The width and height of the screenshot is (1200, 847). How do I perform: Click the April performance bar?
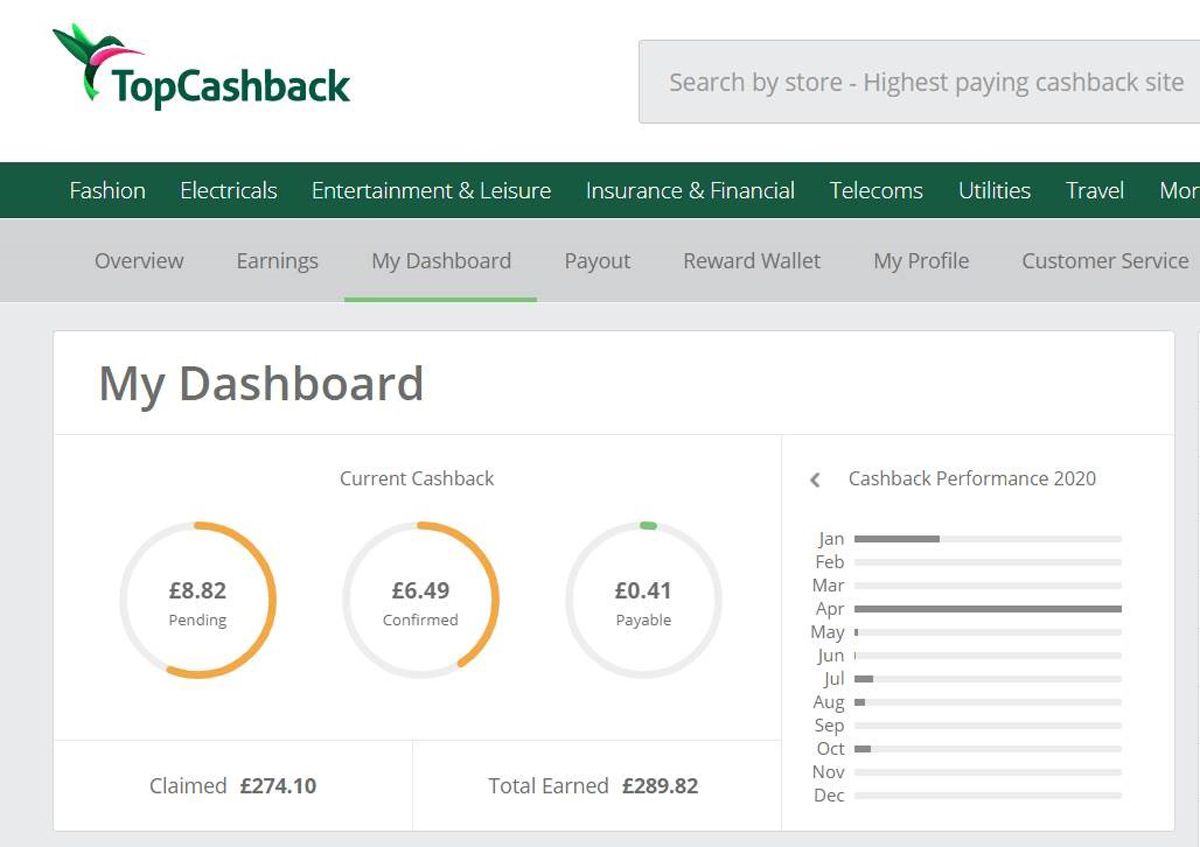tap(987, 608)
